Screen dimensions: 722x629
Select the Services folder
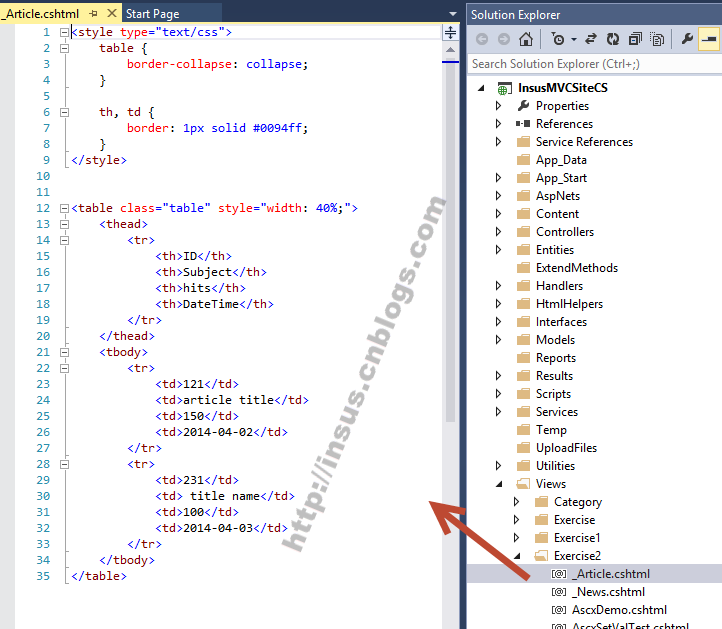(x=557, y=412)
